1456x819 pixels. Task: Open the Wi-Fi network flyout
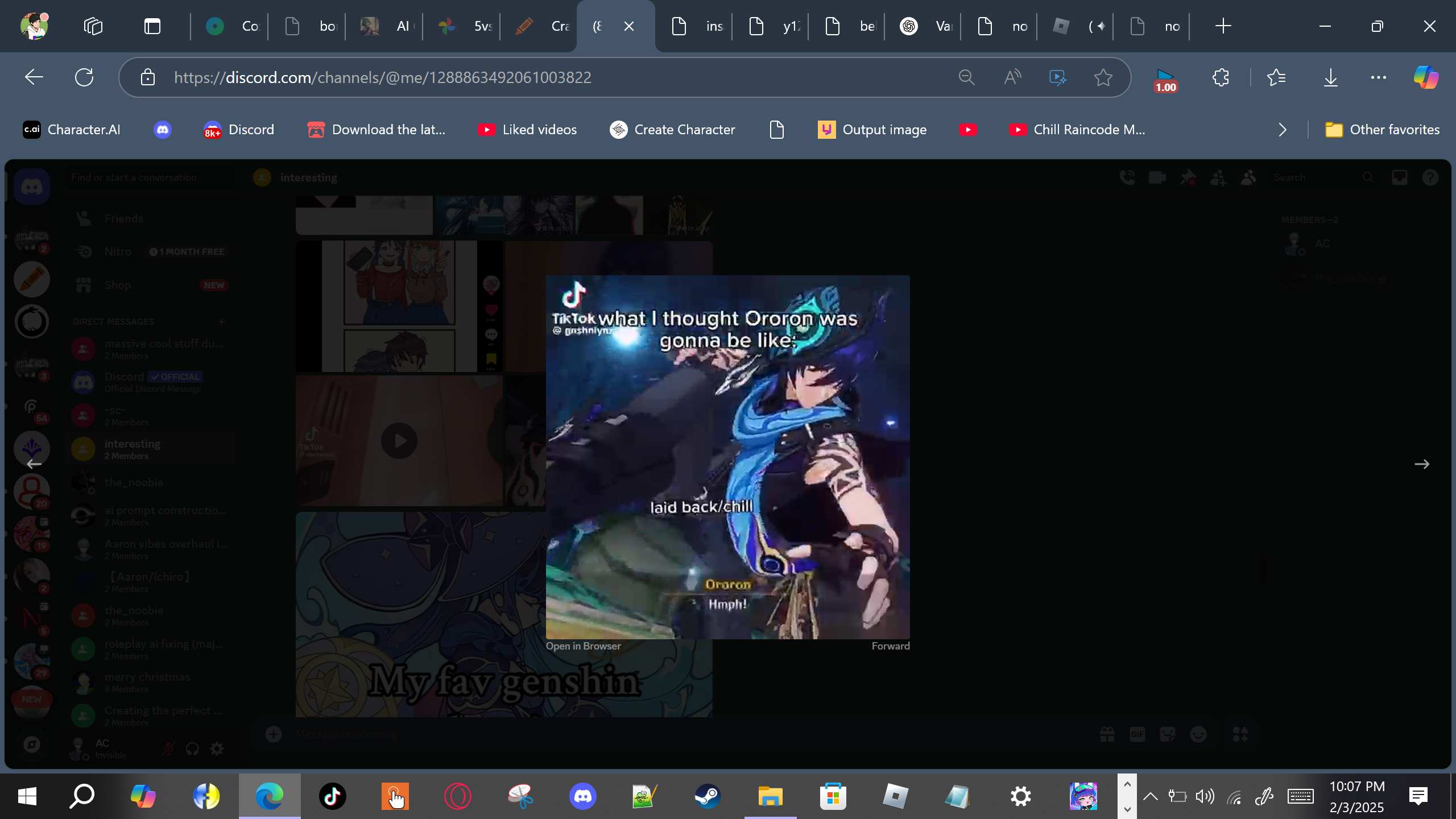point(1234,796)
